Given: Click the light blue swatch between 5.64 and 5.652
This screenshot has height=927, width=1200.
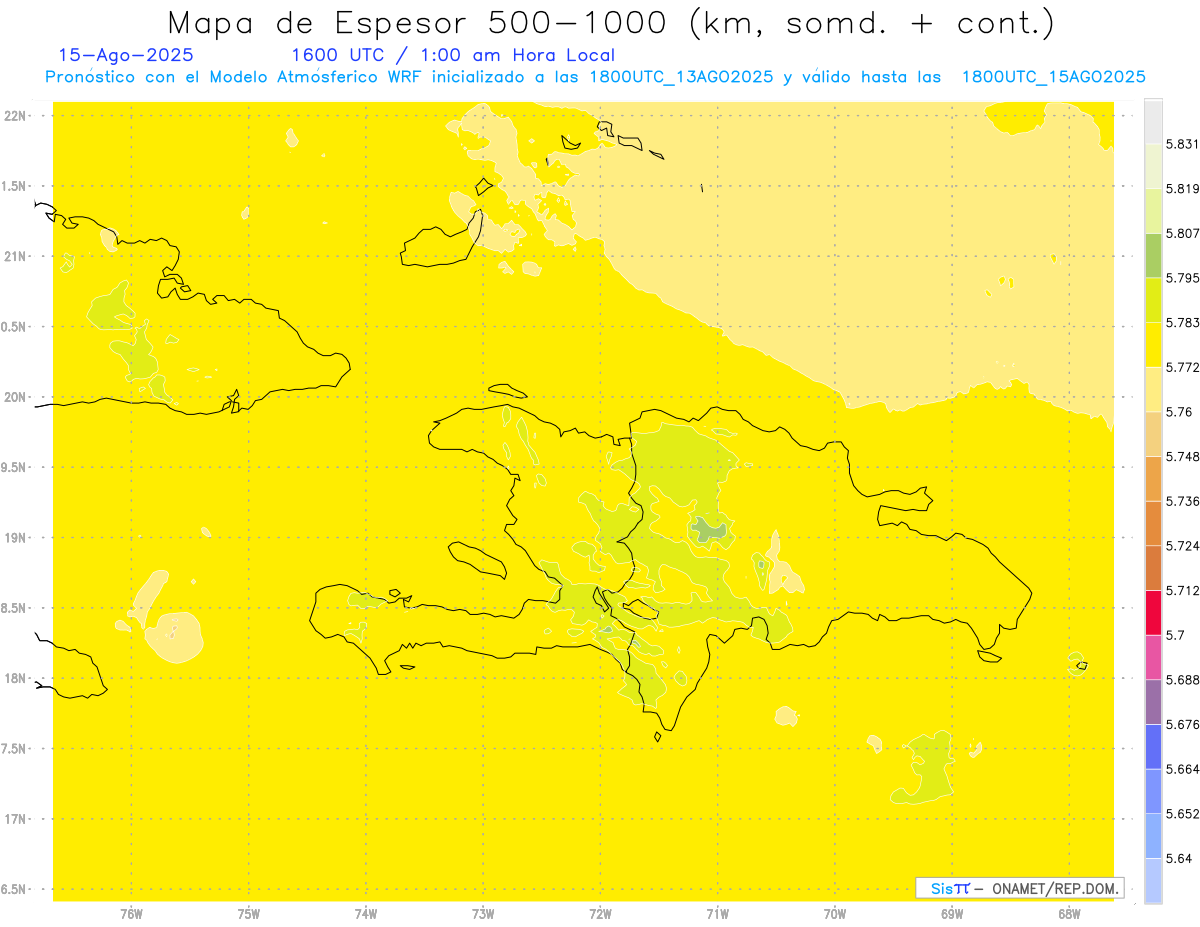Looking at the screenshot, I should click(1153, 836).
